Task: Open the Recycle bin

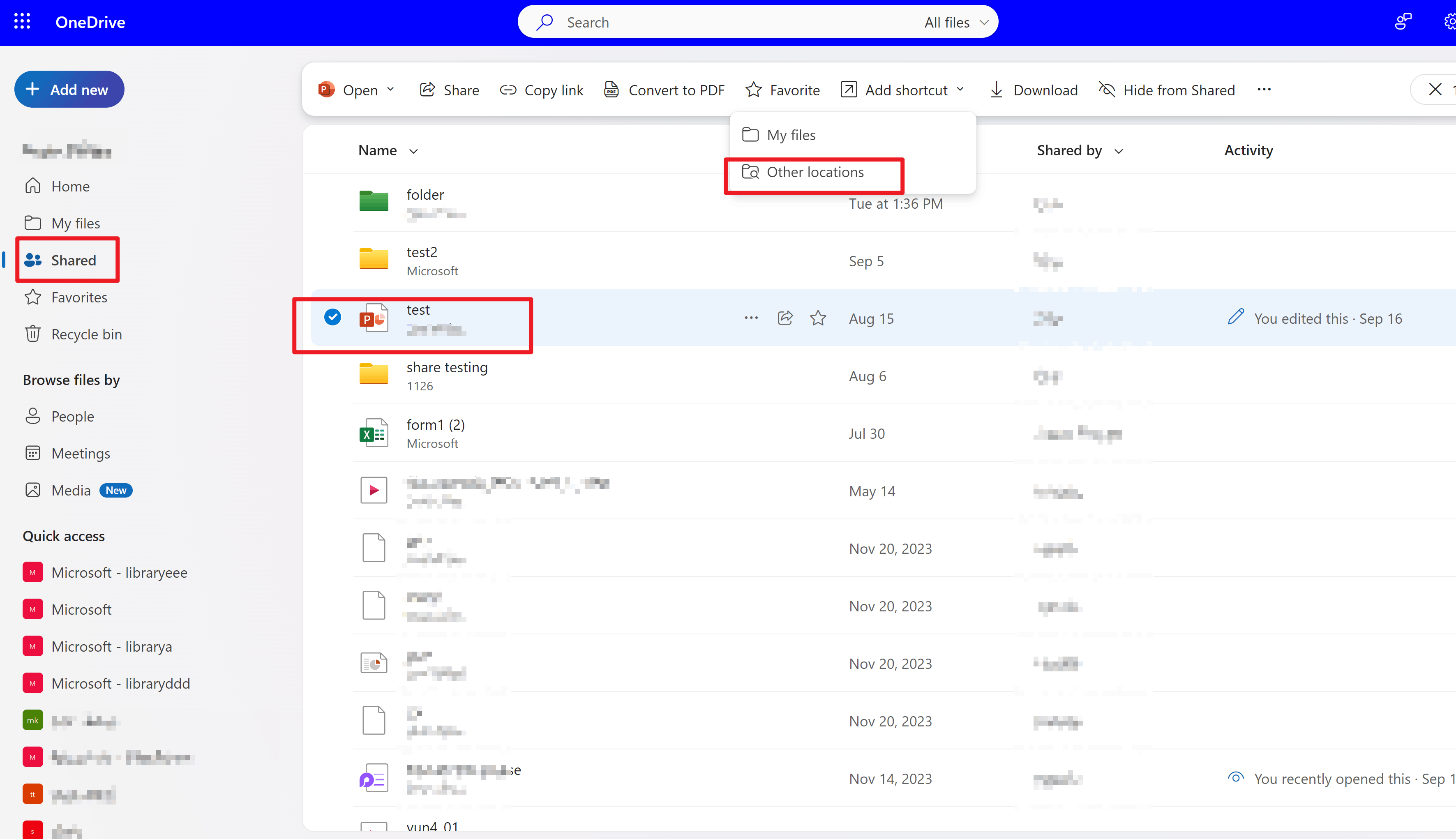Action: pos(73,334)
